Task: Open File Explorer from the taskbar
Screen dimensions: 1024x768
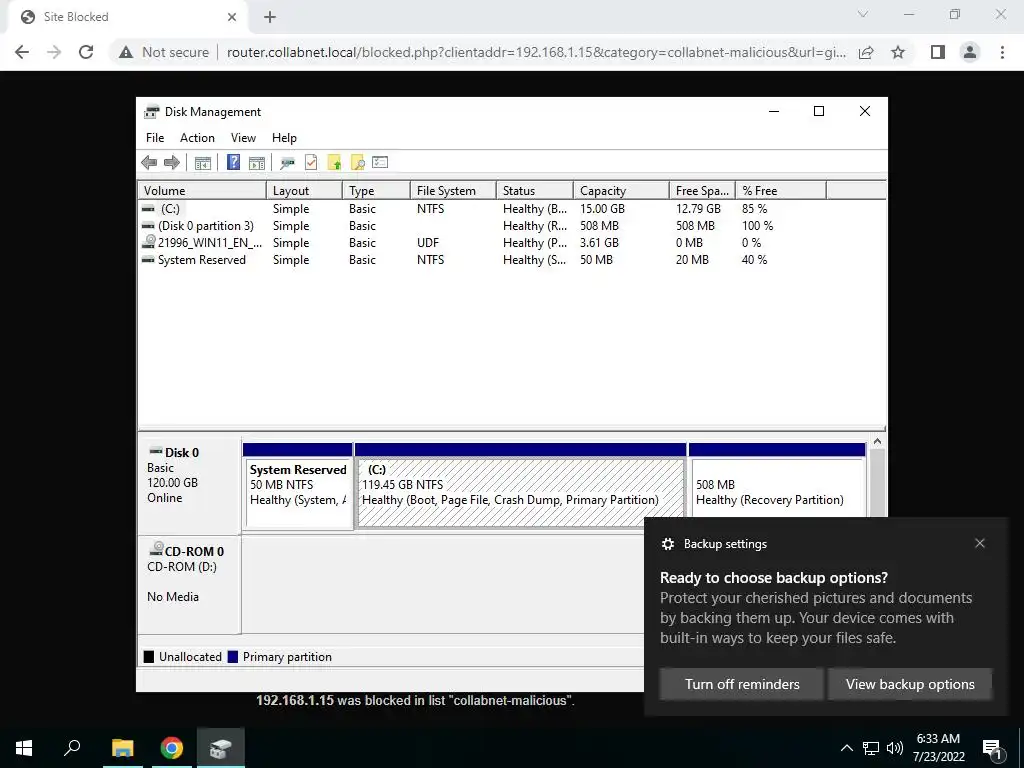Action: pyautogui.click(x=122, y=748)
